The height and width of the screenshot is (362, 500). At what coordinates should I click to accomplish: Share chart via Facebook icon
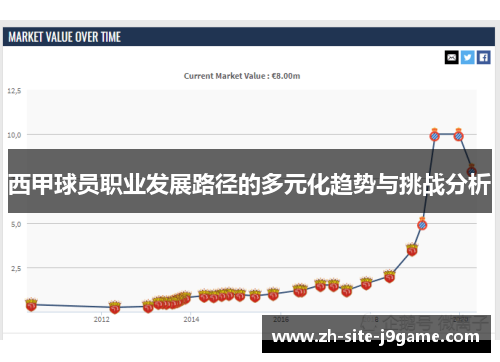click(484, 57)
